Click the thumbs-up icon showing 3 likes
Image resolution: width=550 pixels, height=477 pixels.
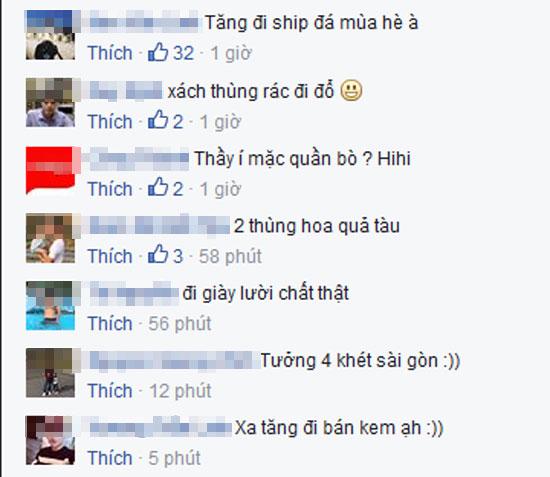158,254
